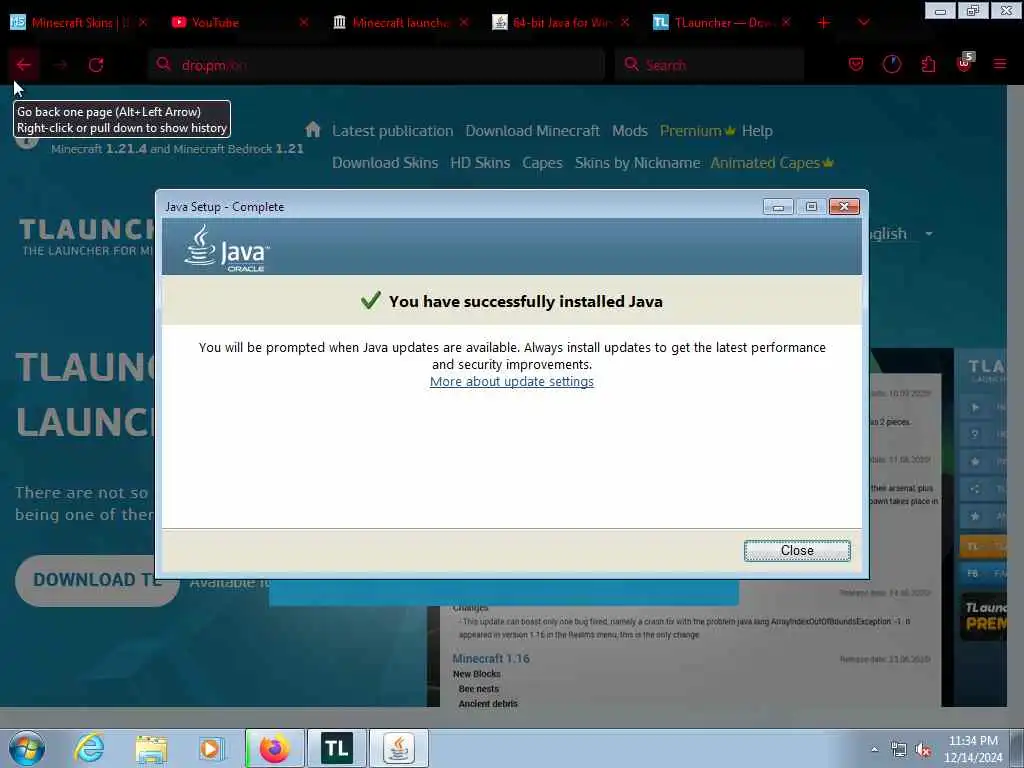Go to TLauncher site home icon

(313, 129)
